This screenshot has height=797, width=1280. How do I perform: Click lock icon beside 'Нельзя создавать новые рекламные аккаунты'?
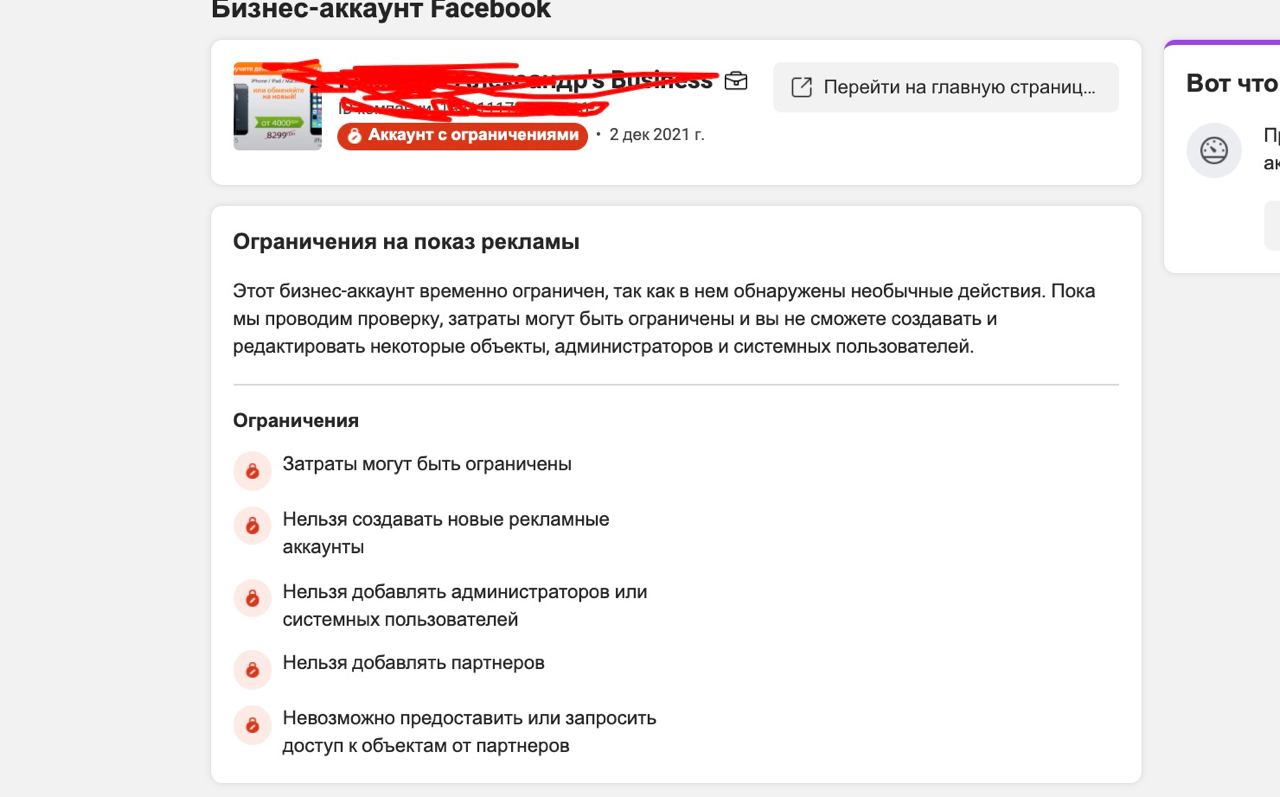click(252, 525)
